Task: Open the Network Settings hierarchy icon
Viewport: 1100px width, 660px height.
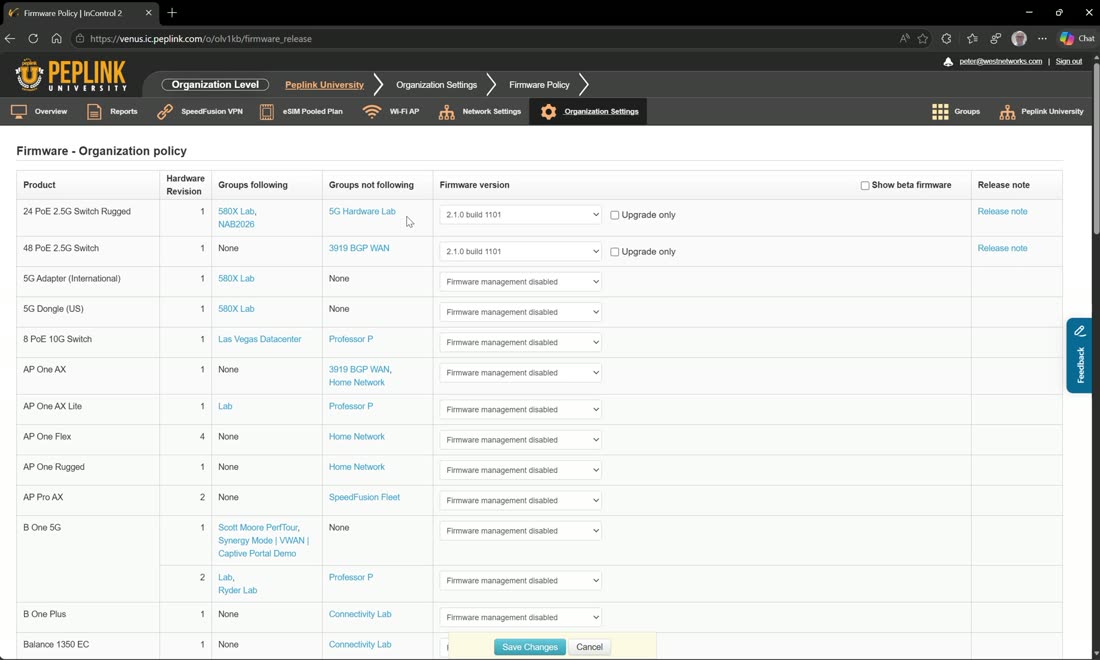Action: click(x=446, y=112)
